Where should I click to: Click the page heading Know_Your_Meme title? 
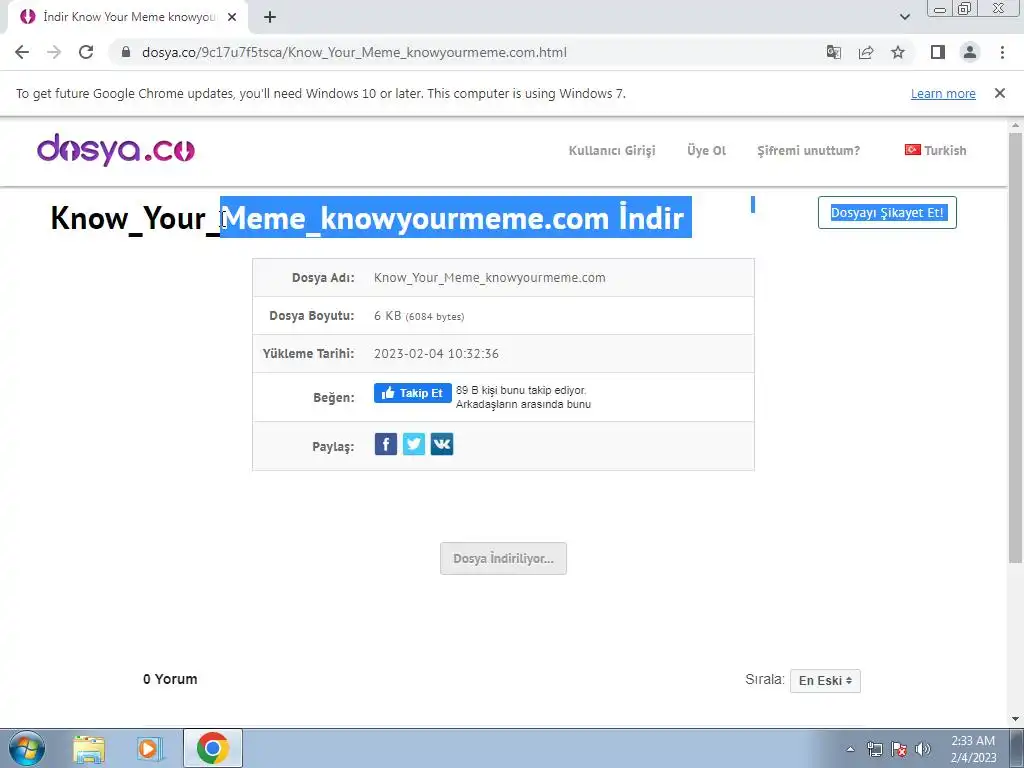click(x=368, y=217)
